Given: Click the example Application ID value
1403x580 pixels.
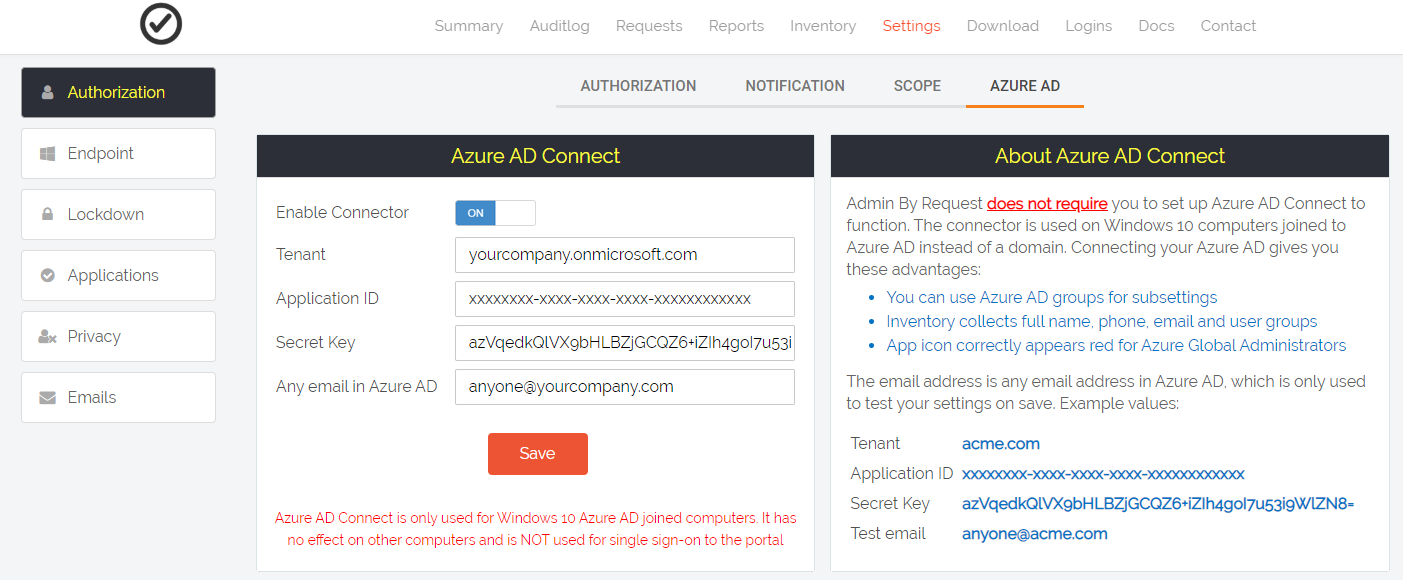Looking at the screenshot, I should [x=1103, y=474].
